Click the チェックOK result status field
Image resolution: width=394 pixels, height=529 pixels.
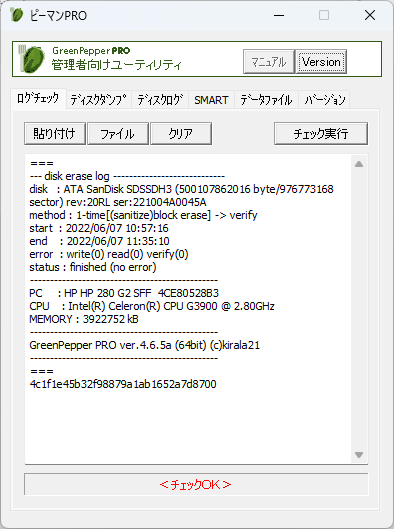click(x=196, y=484)
